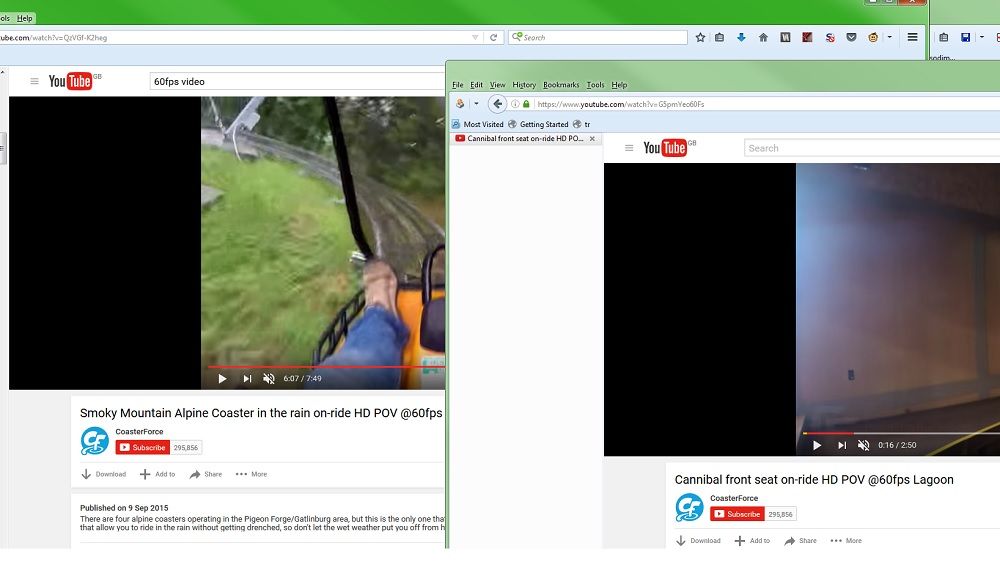Seek on the left video's red progress bar

(x=327, y=367)
